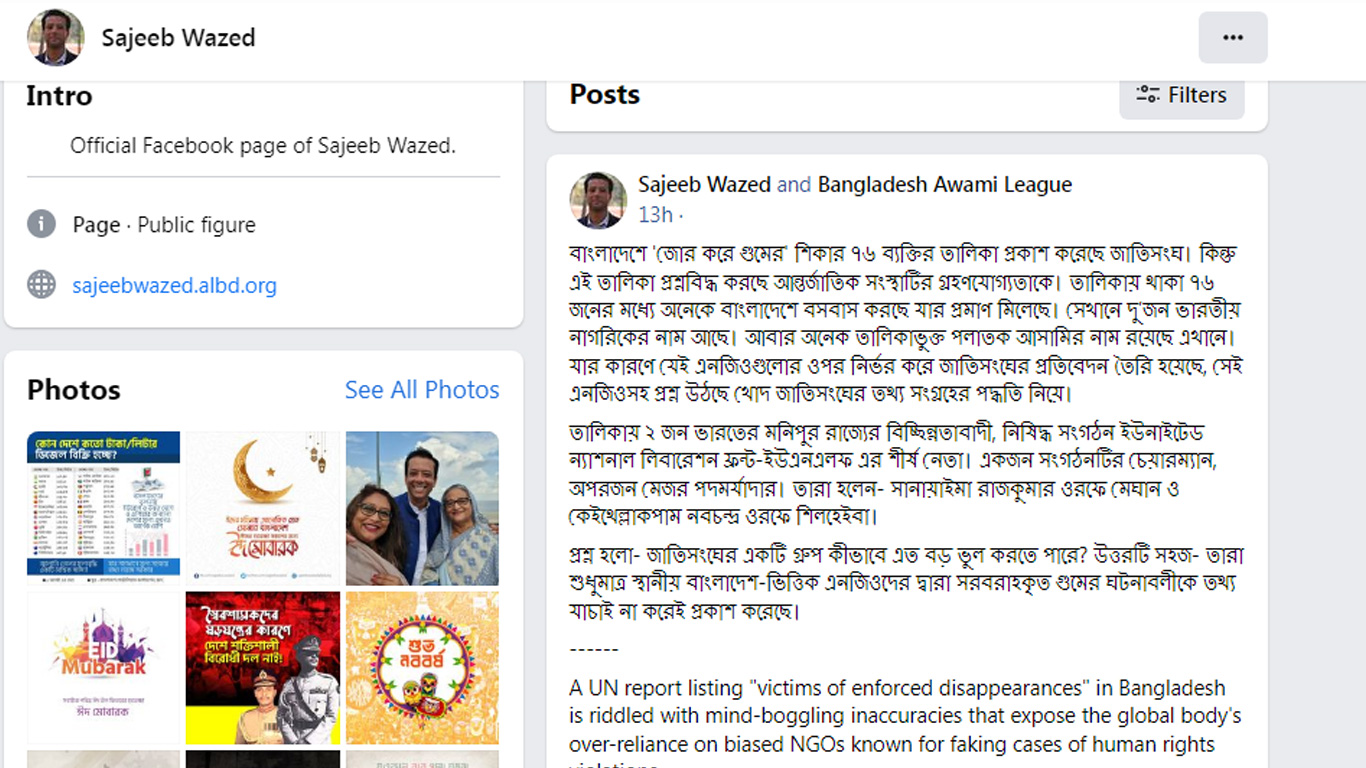Screen dimensions: 1366x768
Task: Open the crescent moon Eid Mubarak photo
Action: pos(263,508)
